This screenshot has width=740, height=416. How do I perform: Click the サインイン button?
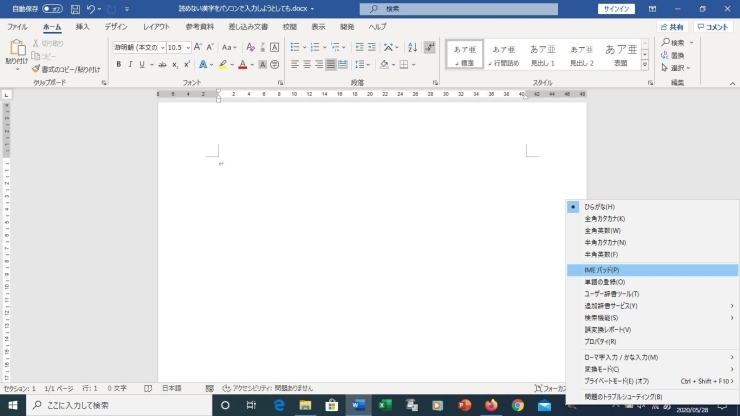point(616,9)
